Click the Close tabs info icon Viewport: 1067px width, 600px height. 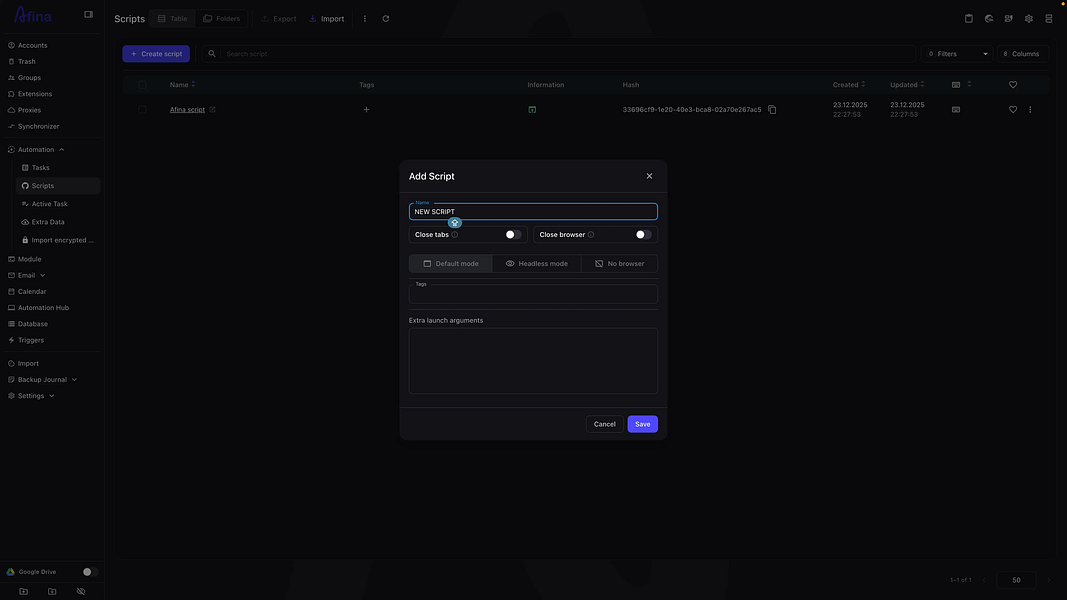pos(455,235)
